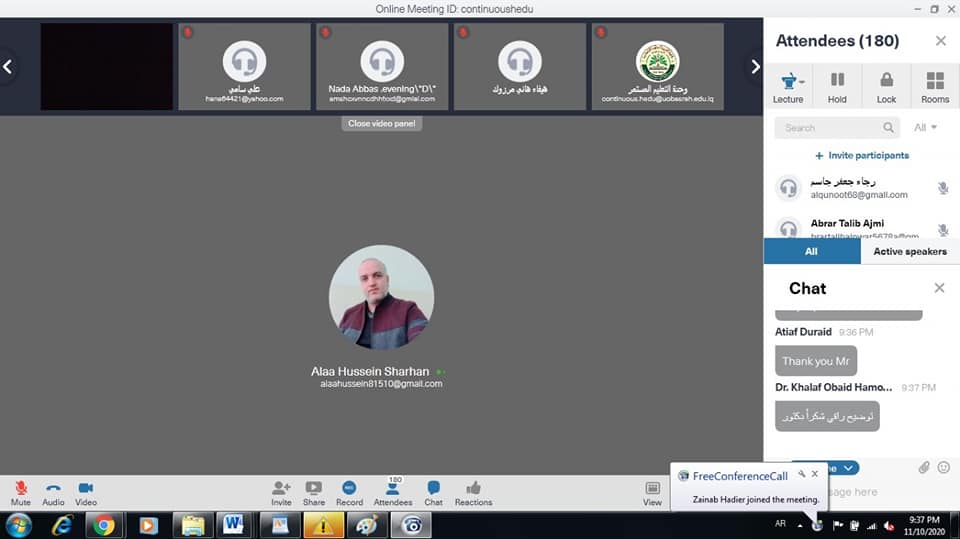Open the Share screen tool
The width and height of the screenshot is (960, 539).
pos(314,491)
